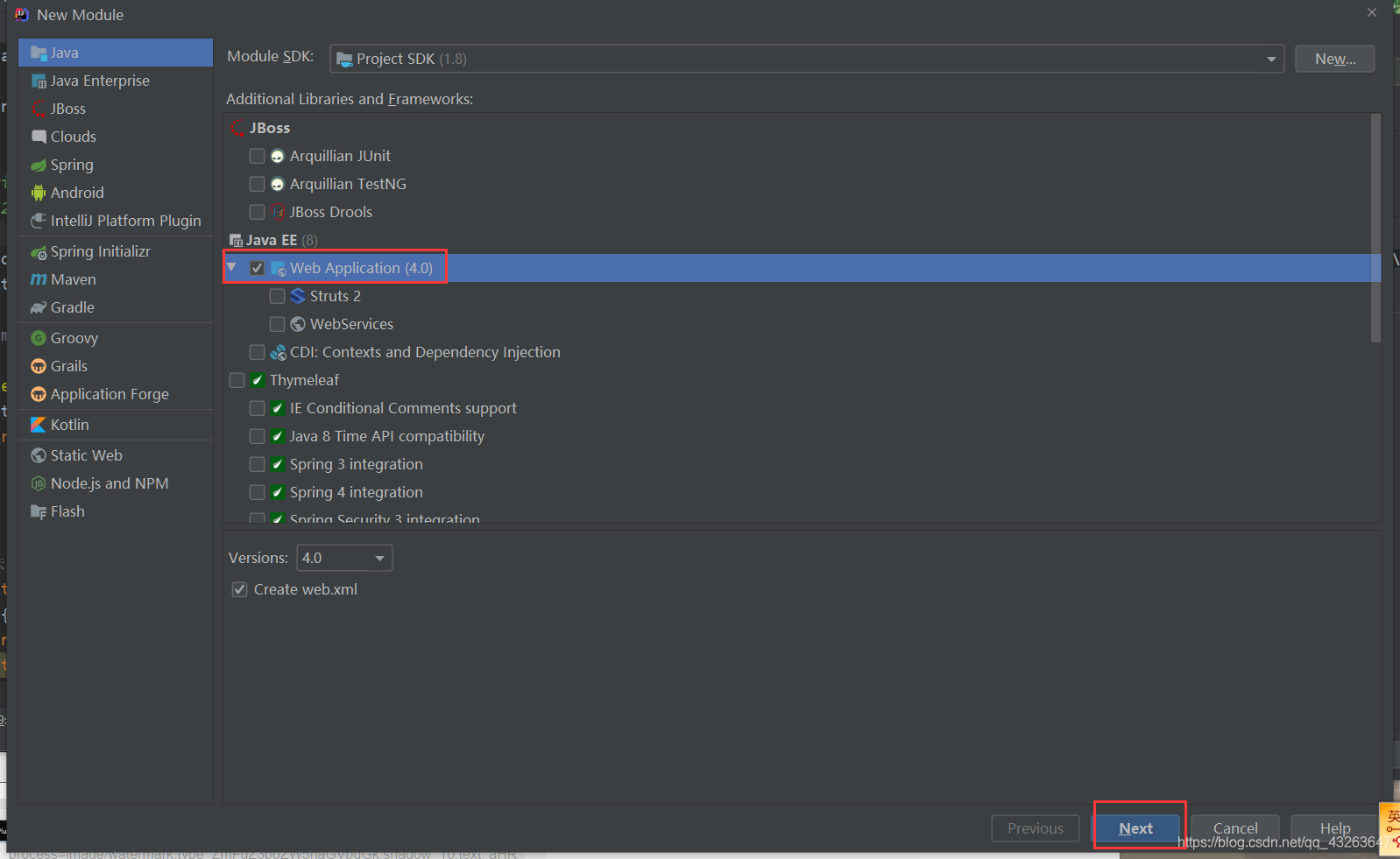
Task: Select Java module type icon
Action: (x=39, y=53)
